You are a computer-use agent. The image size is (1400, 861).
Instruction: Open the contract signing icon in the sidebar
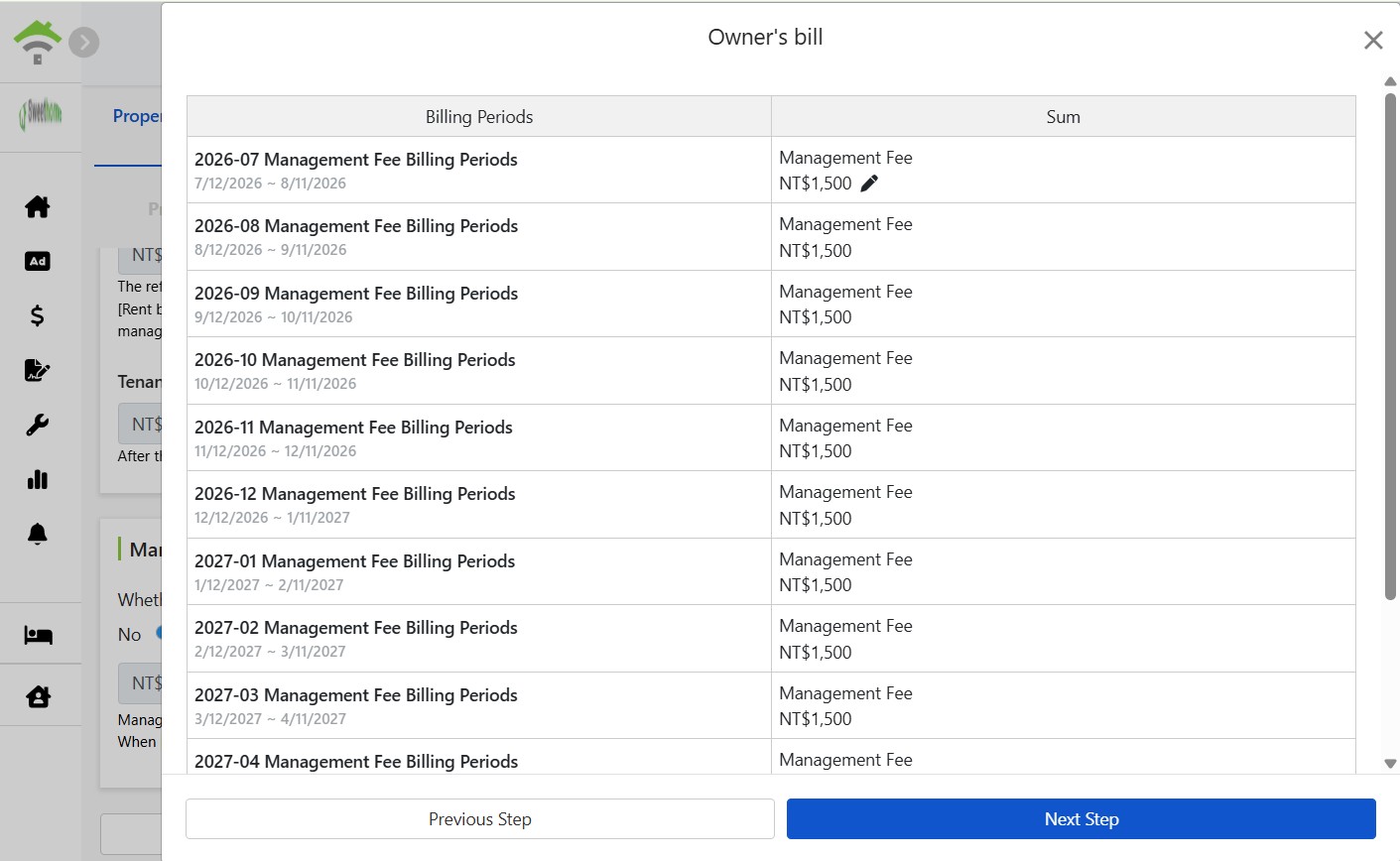(38, 370)
